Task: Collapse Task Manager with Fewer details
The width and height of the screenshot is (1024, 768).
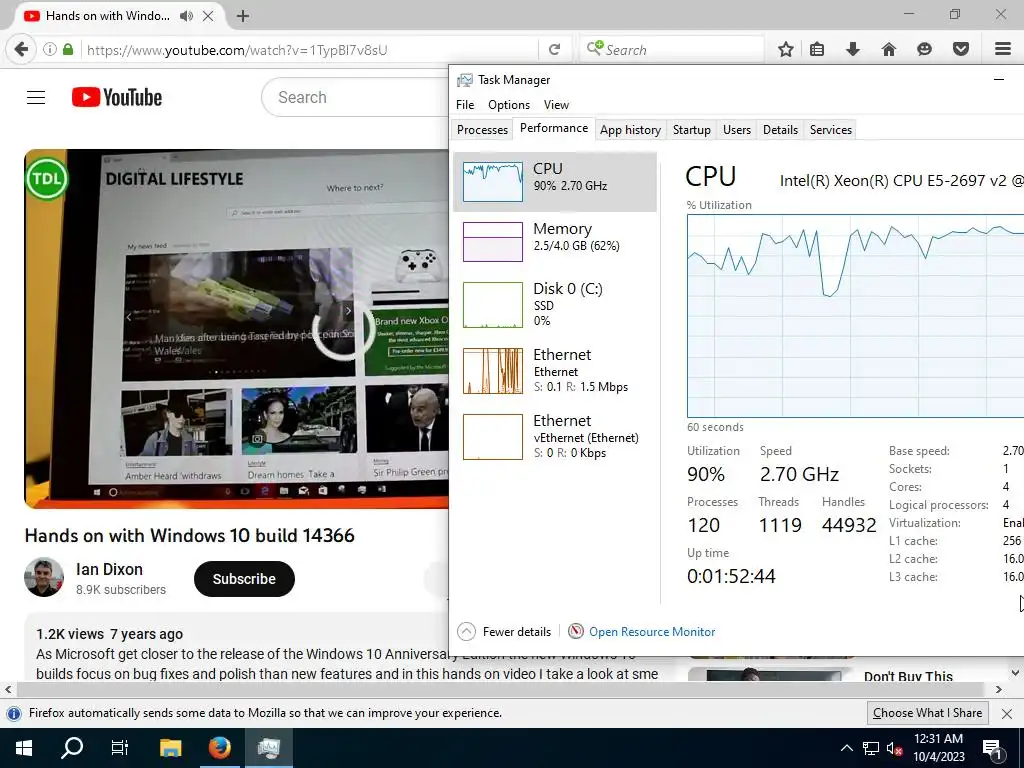Action: point(504,632)
